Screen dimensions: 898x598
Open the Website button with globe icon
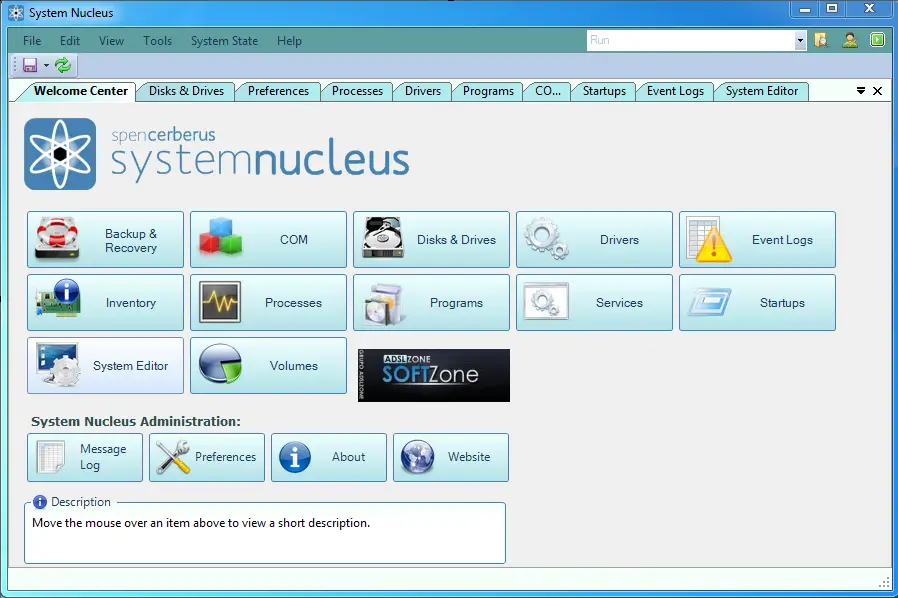click(x=451, y=457)
